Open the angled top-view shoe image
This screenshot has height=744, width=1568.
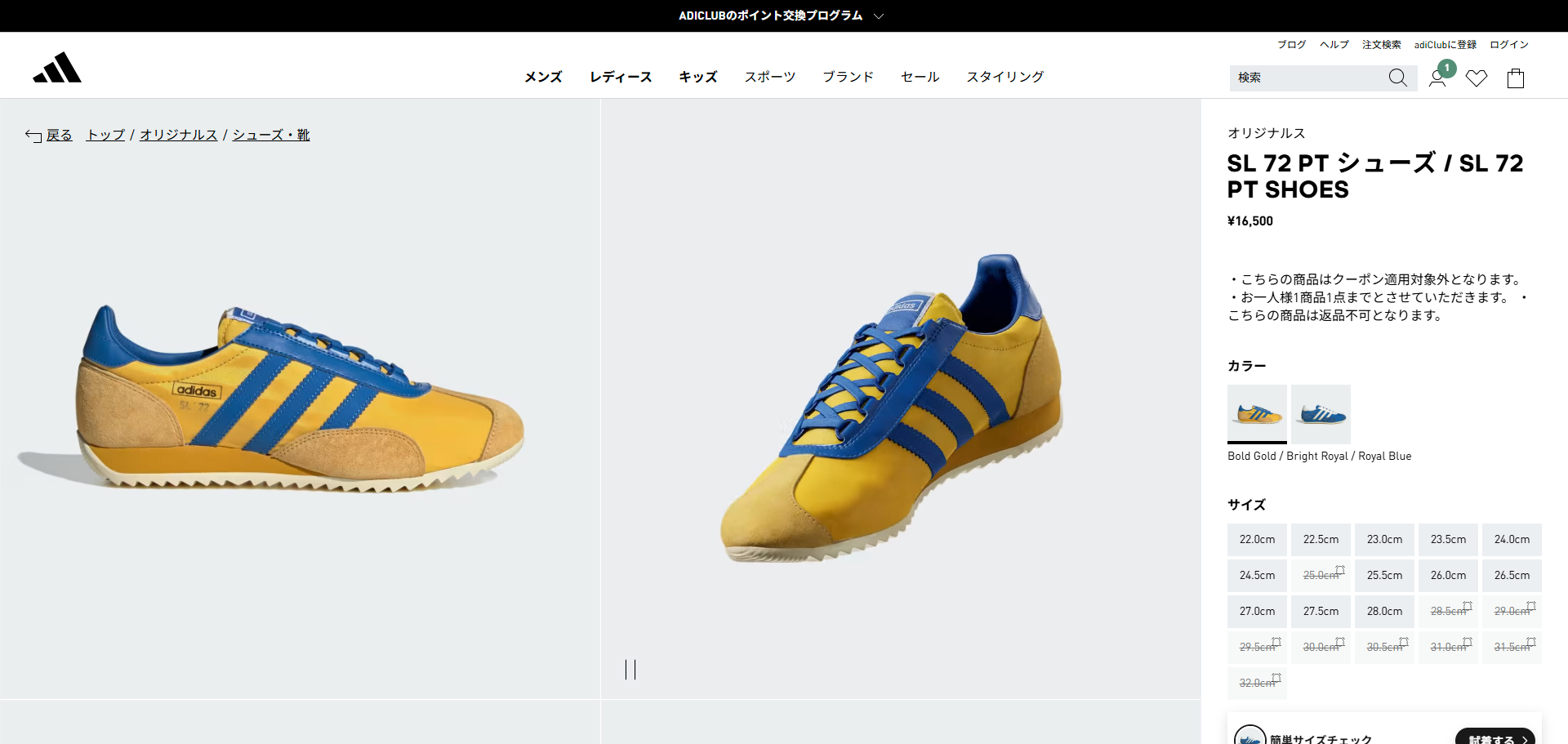(901, 399)
